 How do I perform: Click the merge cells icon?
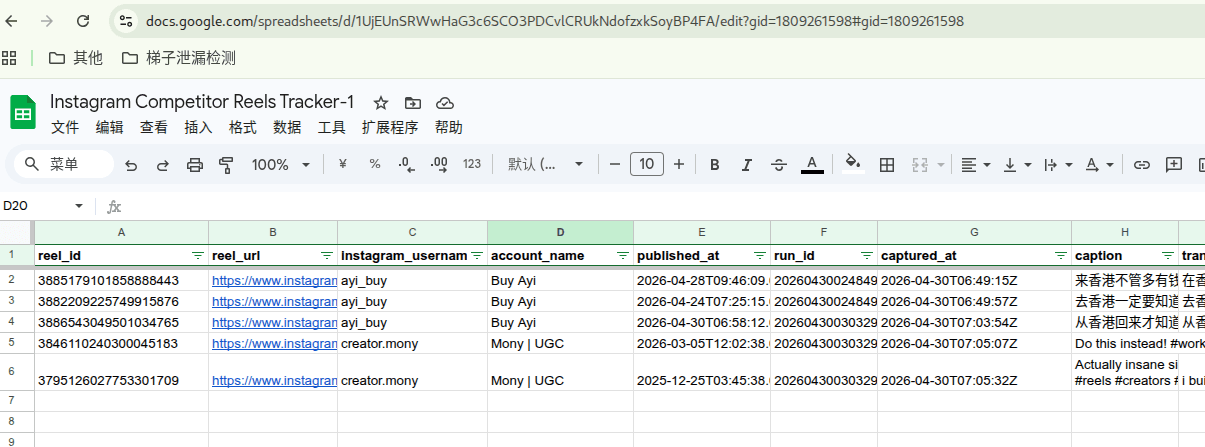click(x=920, y=165)
